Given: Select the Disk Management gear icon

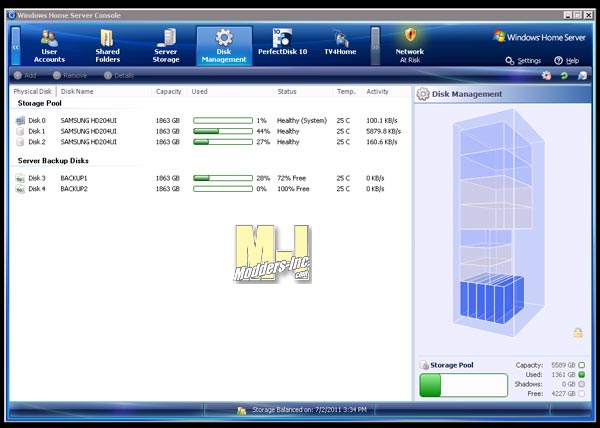Looking at the screenshot, I should tap(224, 36).
